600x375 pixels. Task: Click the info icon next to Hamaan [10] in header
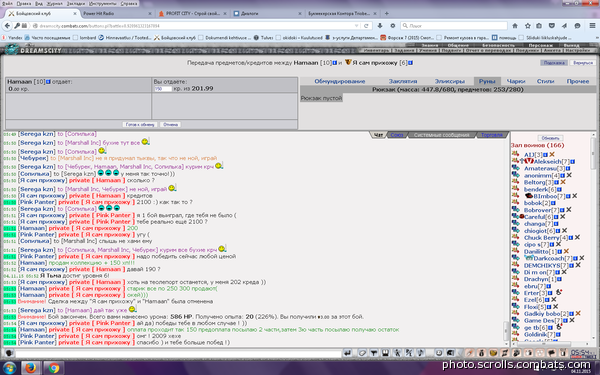[x=335, y=63]
